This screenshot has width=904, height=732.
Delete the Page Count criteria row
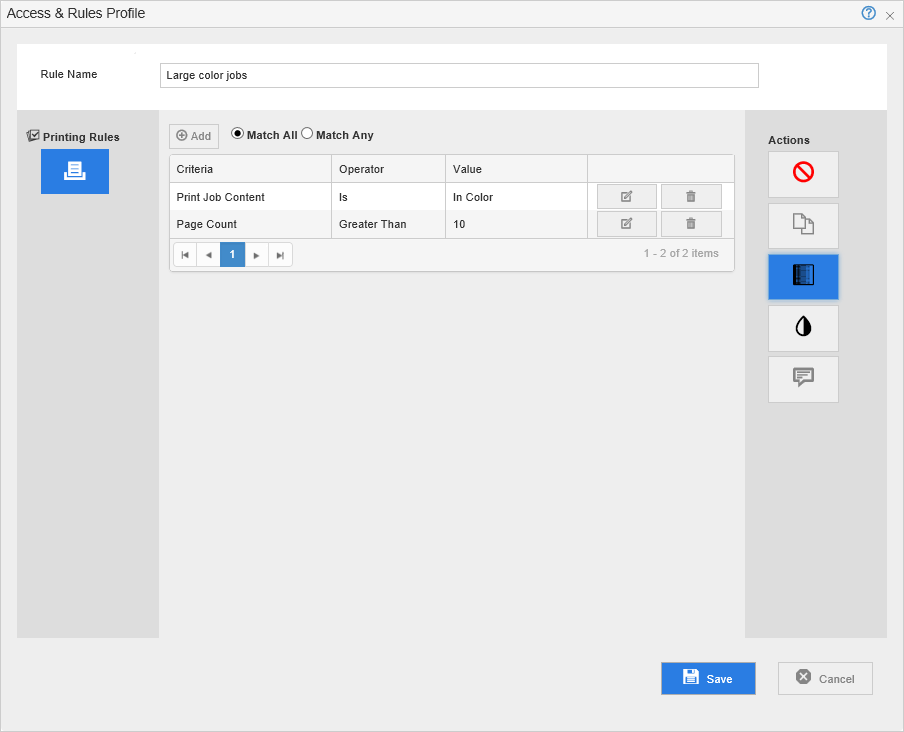click(691, 224)
